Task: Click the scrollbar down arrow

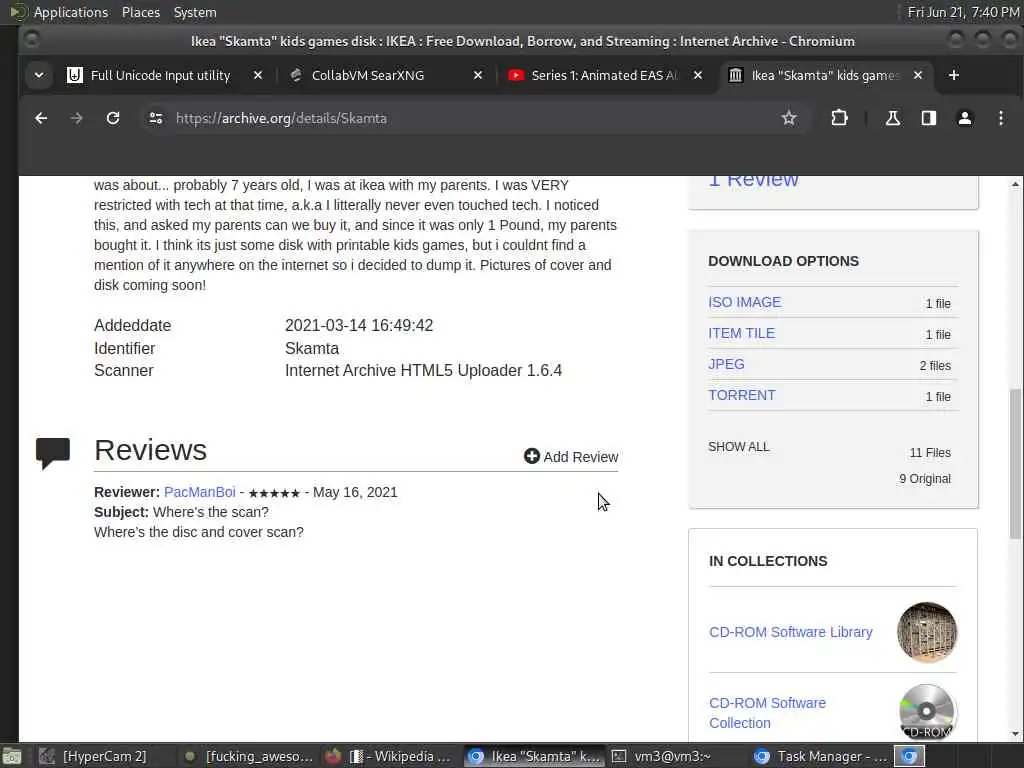Action: (1015, 734)
